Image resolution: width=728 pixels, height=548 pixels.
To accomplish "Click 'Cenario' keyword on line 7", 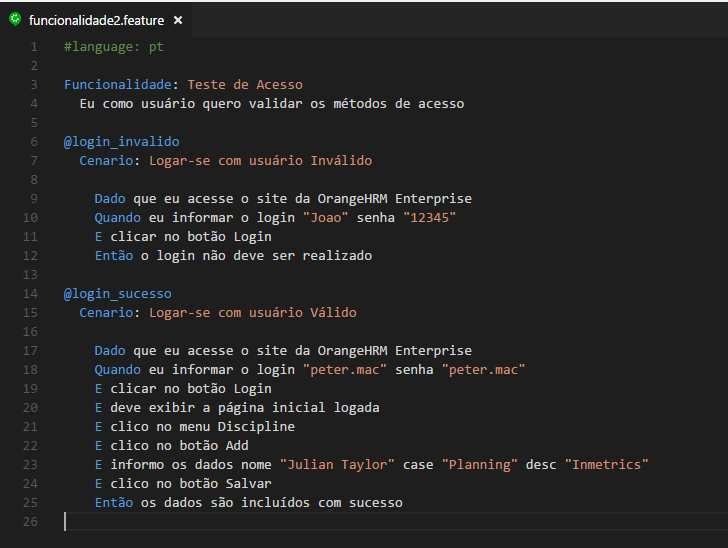I will click(106, 161).
